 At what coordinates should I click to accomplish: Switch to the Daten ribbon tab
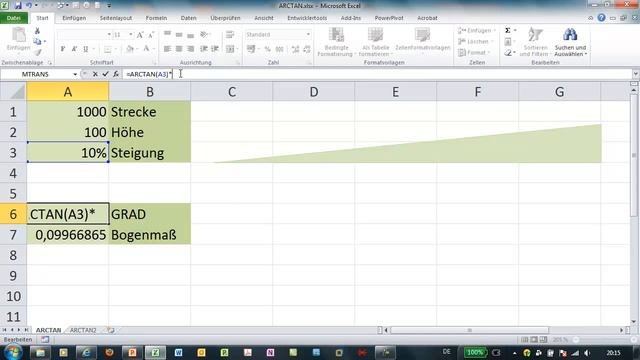point(189,18)
